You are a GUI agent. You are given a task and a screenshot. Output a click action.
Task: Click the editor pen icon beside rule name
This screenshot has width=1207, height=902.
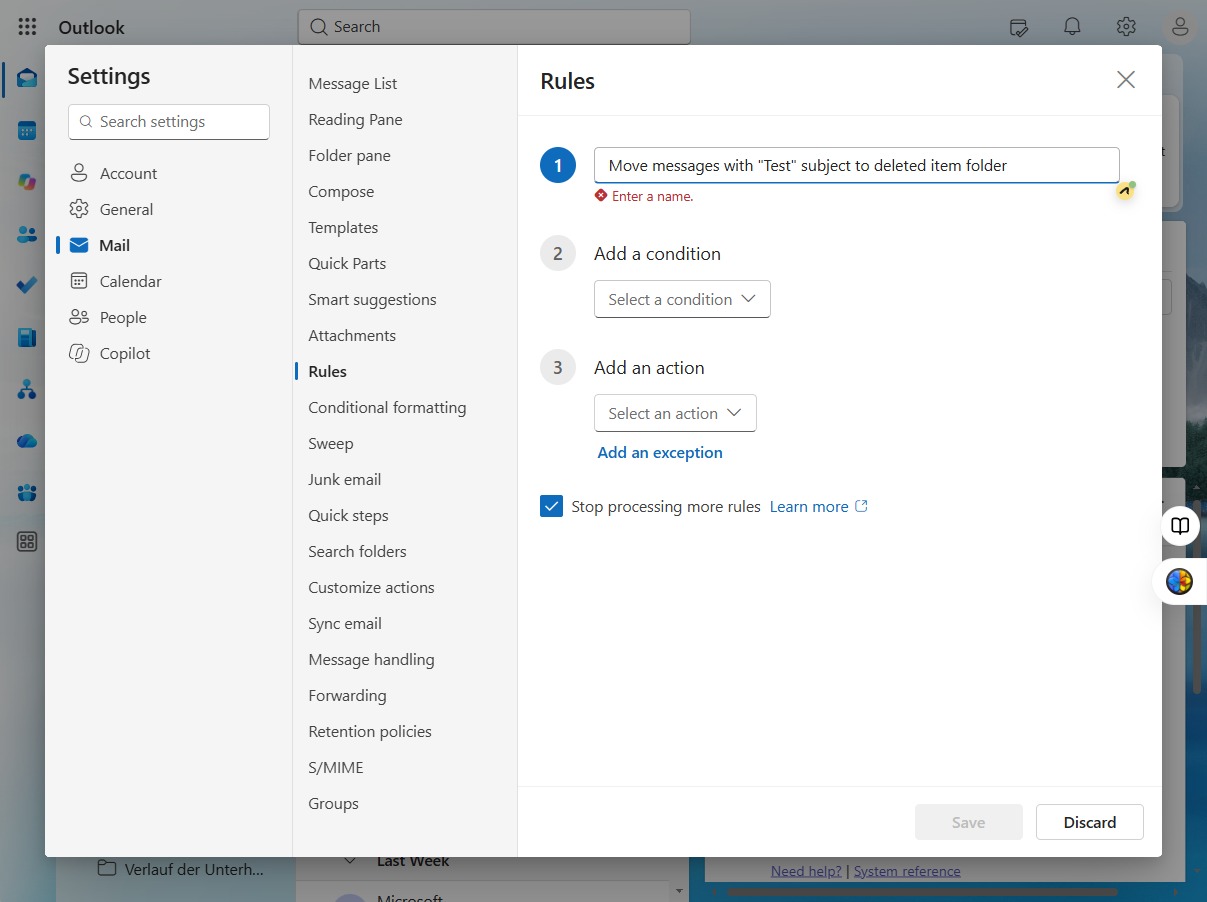click(1126, 190)
